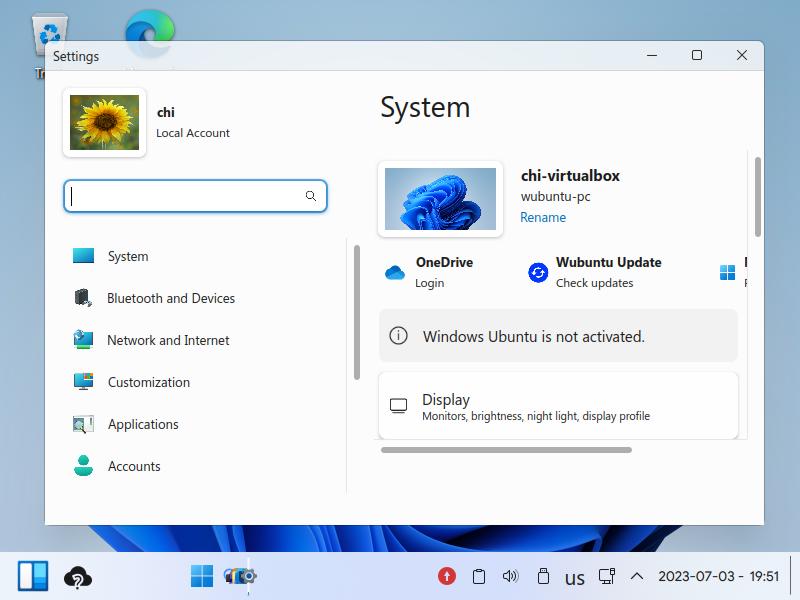Viewport: 800px width, 600px height.
Task: Click the cloud question mark taskbar icon
Action: 78,578
